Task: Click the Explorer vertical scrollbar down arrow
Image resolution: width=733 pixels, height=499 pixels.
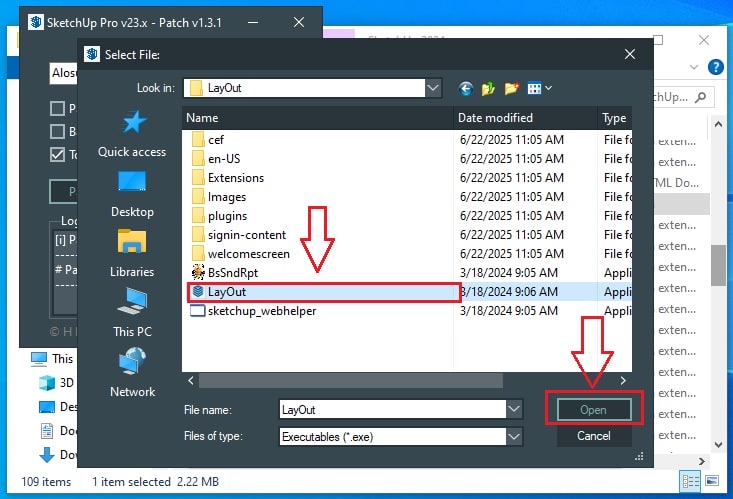Action: pyautogui.click(x=719, y=444)
